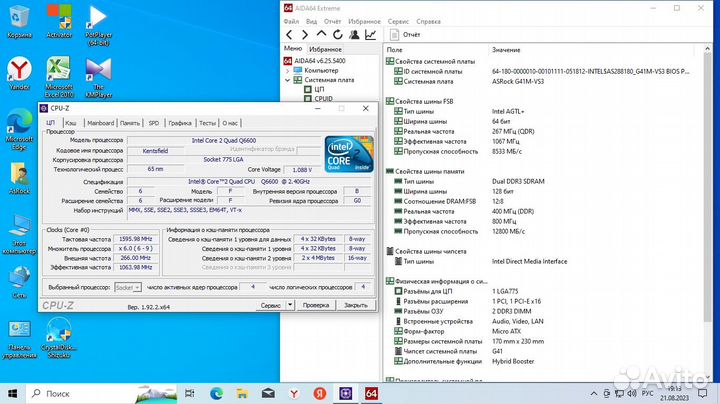
Task: Click the Intel Core 2 Quad logo
Action: point(349,154)
